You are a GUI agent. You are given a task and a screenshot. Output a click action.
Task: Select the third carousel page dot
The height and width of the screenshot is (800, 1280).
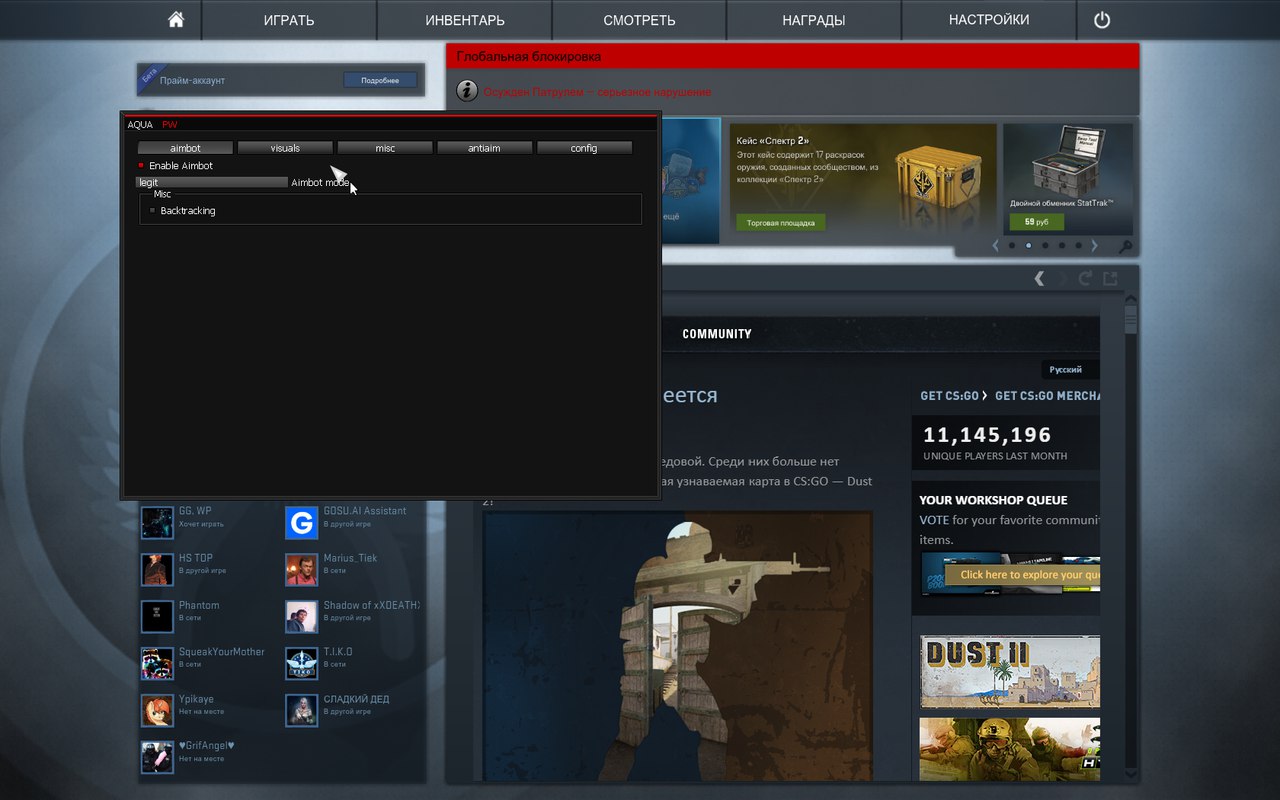1045,245
